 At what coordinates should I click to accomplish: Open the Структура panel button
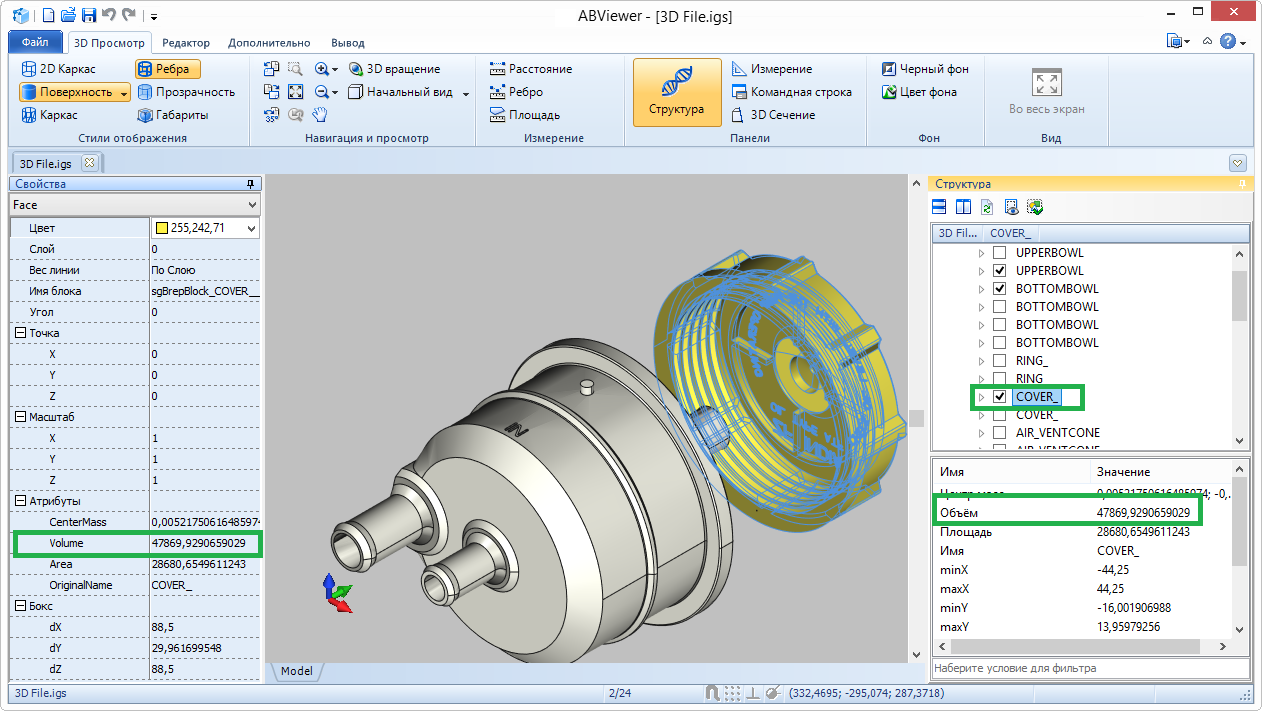[675, 92]
